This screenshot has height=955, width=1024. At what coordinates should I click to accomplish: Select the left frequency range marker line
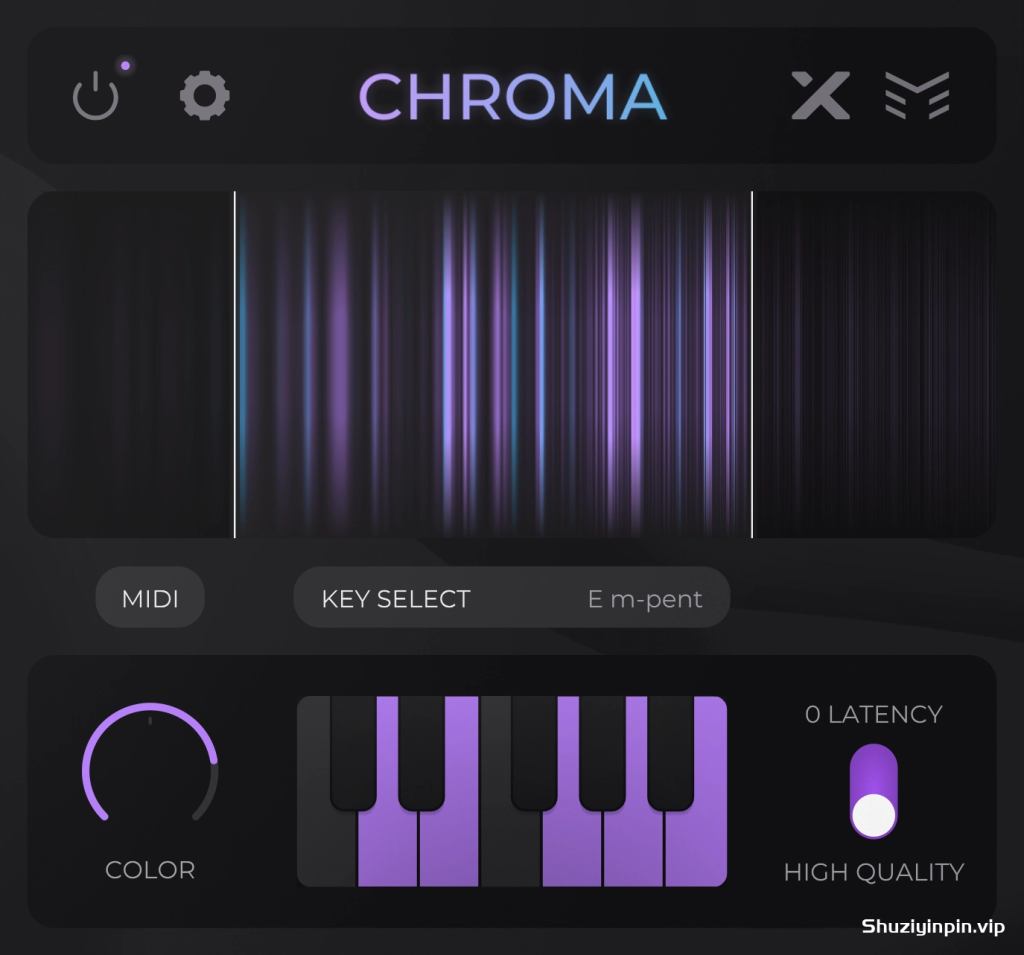(234, 364)
